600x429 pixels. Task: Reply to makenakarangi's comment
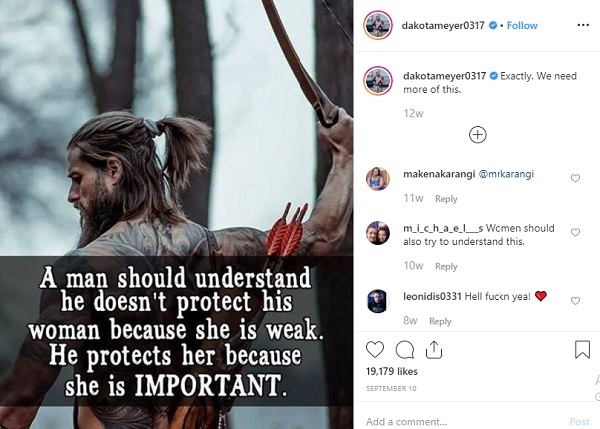tap(446, 199)
